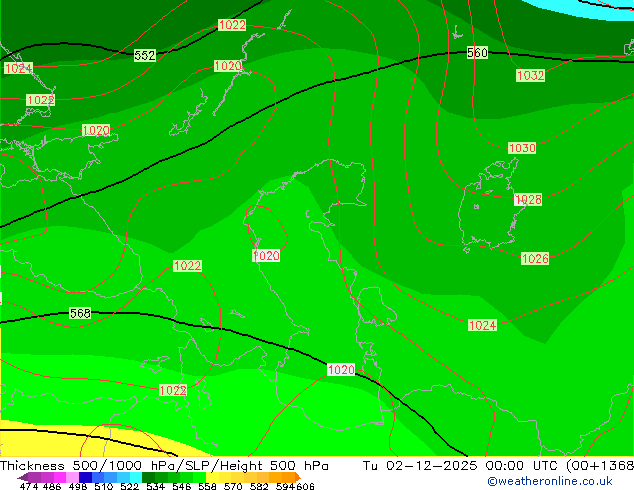
Task: Select the cyan legend swatch
Action: tap(136, 477)
